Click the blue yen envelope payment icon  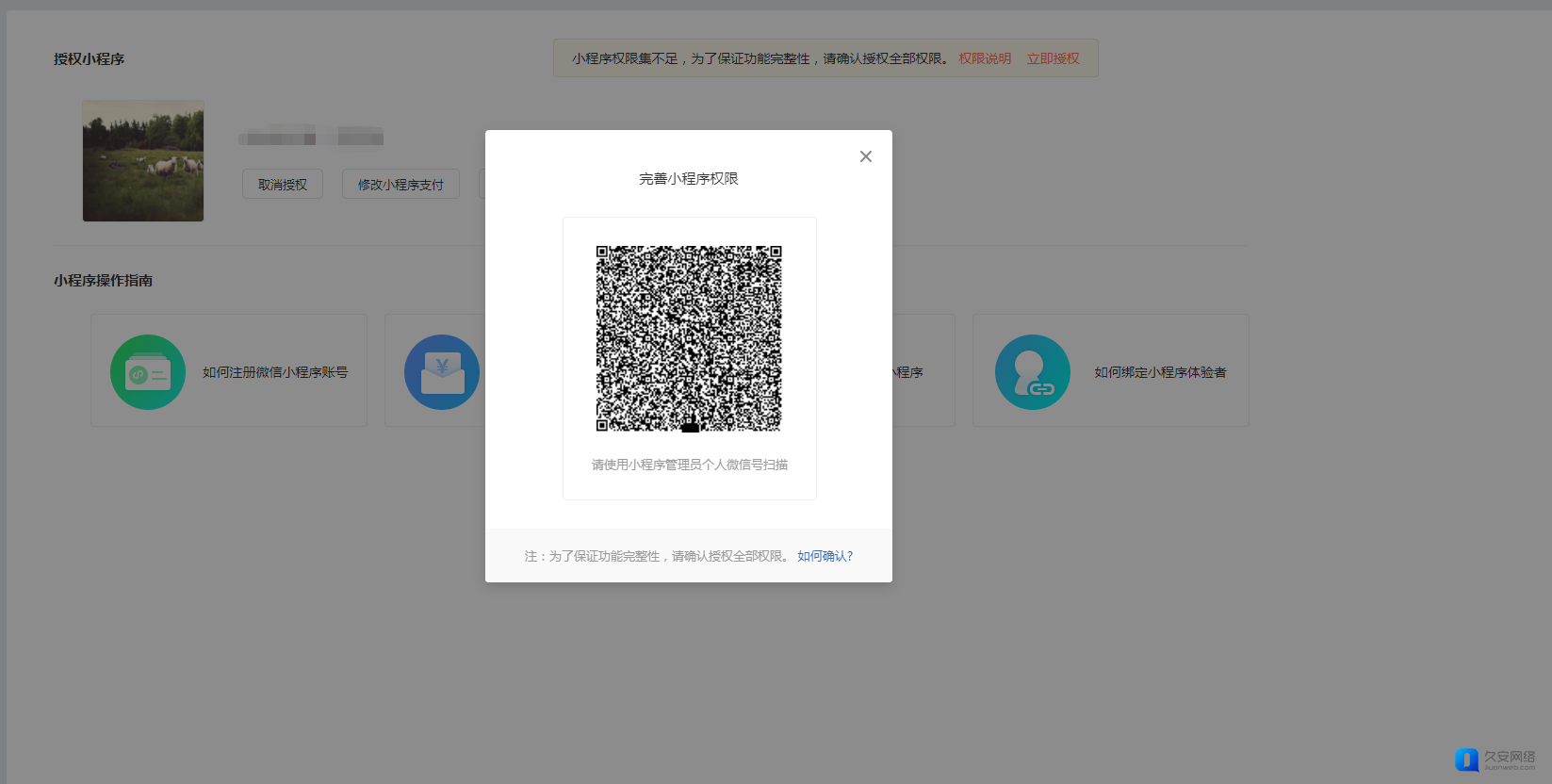coord(441,372)
